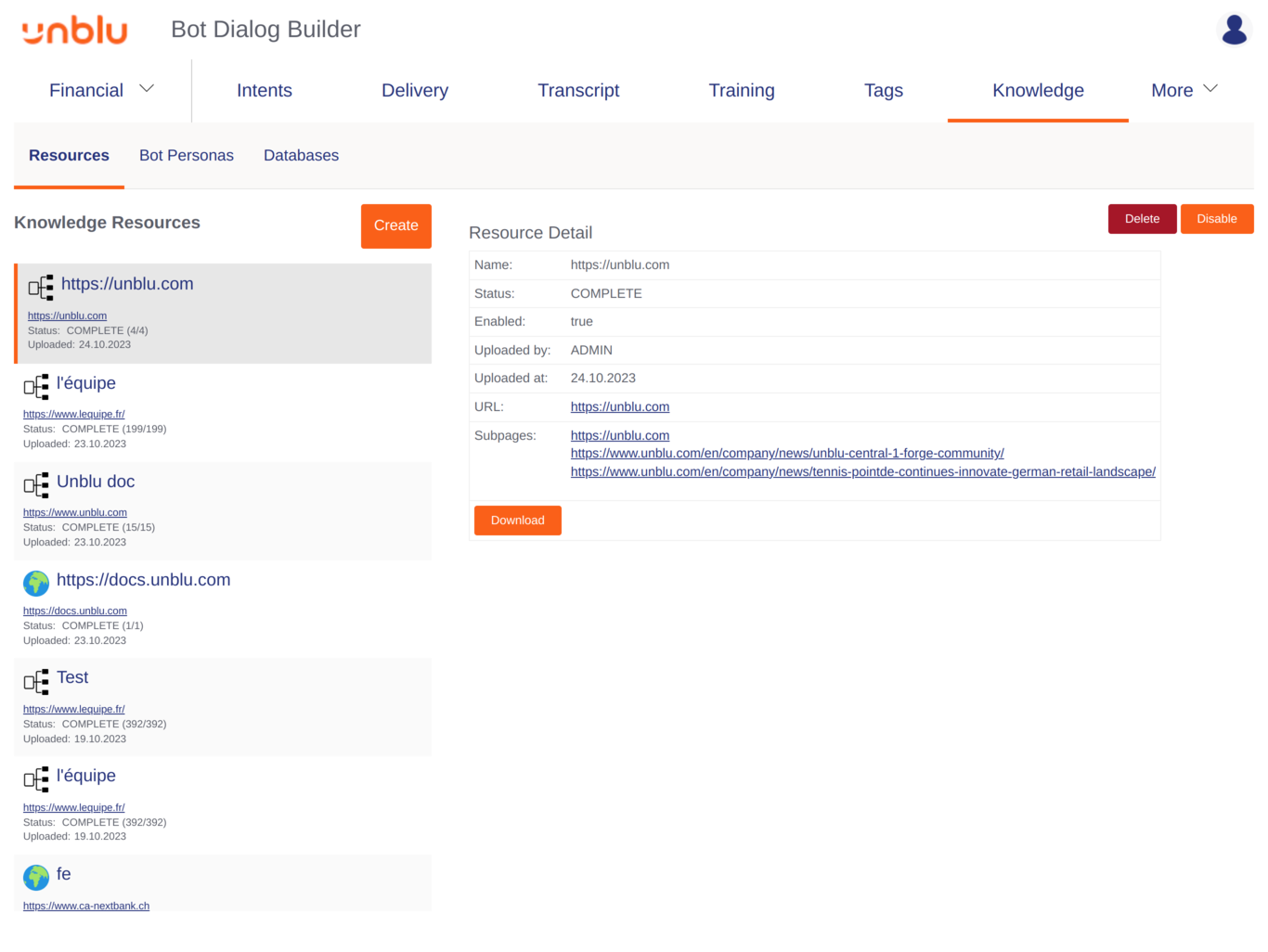This screenshot has width=1268, height=952.
Task: Click the globe icon for https://docs.unblu.com
Action: tap(36, 584)
